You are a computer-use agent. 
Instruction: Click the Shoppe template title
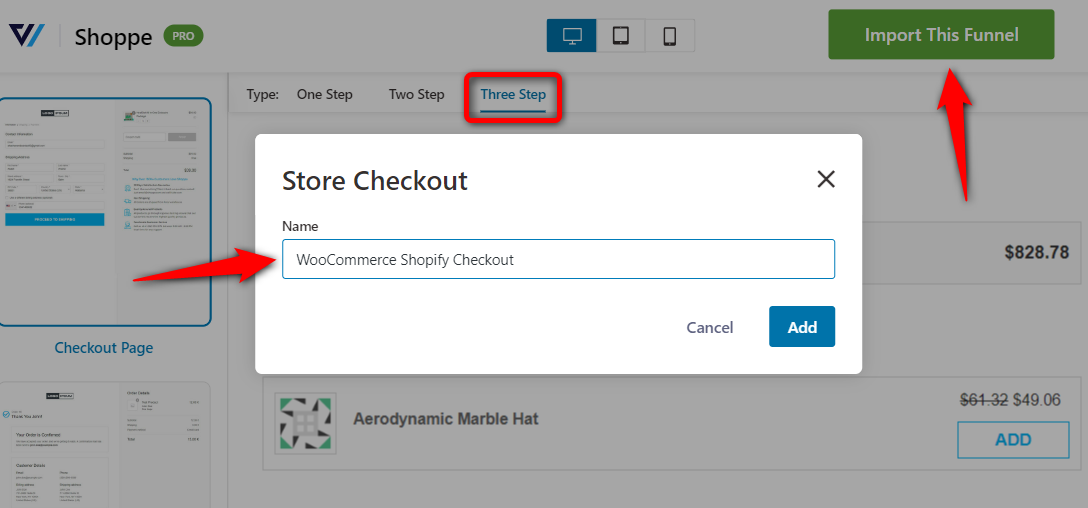pyautogui.click(x=113, y=36)
